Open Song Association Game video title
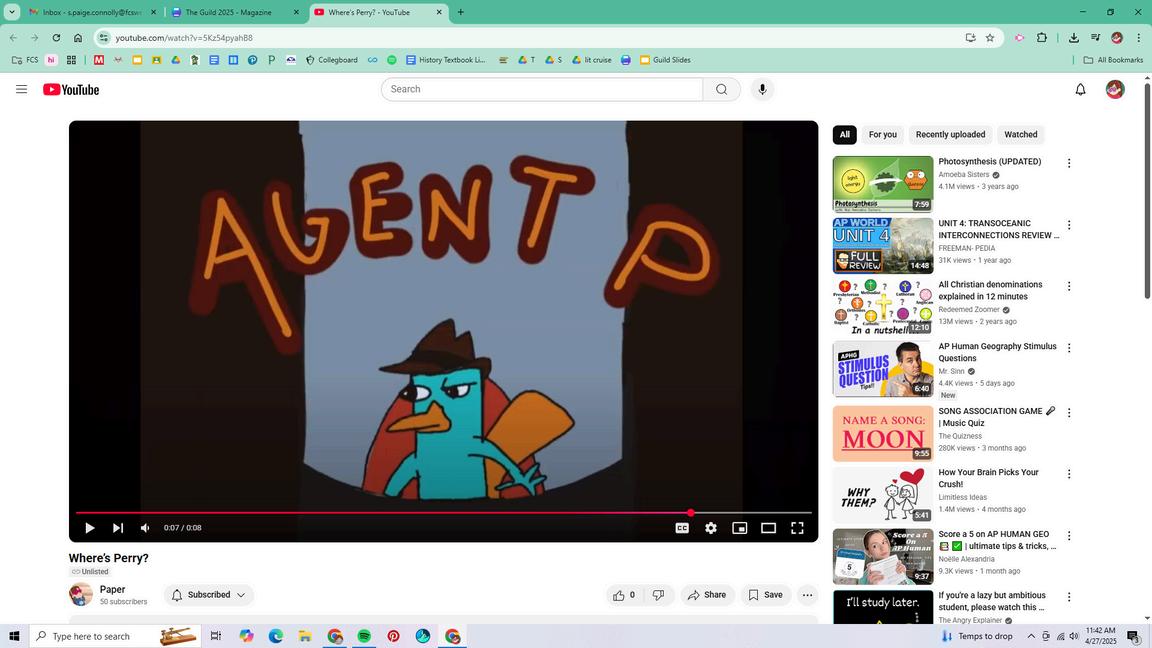Image resolution: width=1152 pixels, height=648 pixels. click(x=996, y=417)
